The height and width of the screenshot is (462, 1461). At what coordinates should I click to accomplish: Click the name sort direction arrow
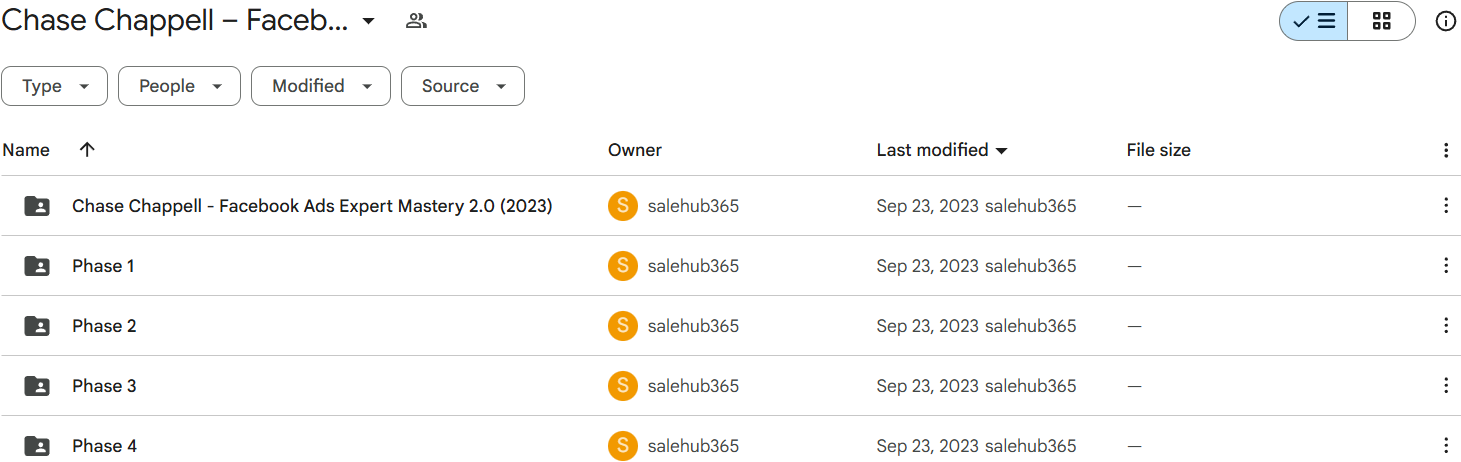pos(87,150)
